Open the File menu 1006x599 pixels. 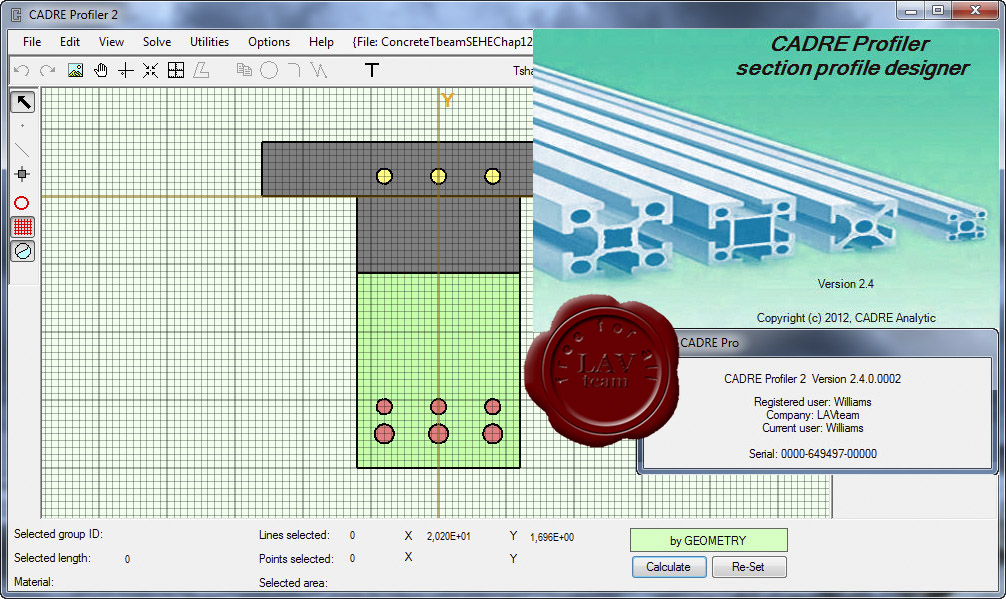[x=32, y=42]
